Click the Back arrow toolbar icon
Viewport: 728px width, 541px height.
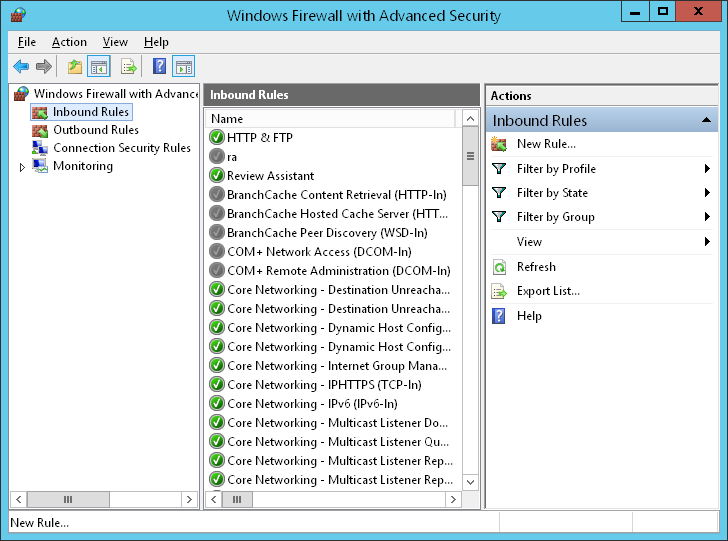click(x=21, y=67)
